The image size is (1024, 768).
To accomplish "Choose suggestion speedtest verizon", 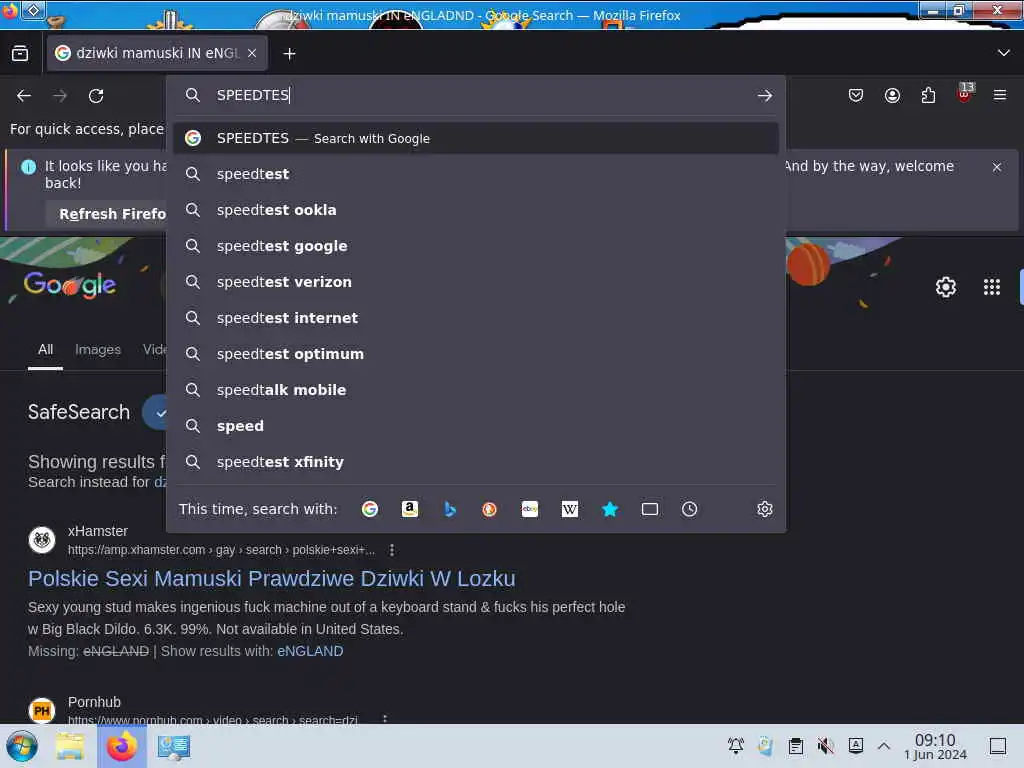I will [x=475, y=281].
